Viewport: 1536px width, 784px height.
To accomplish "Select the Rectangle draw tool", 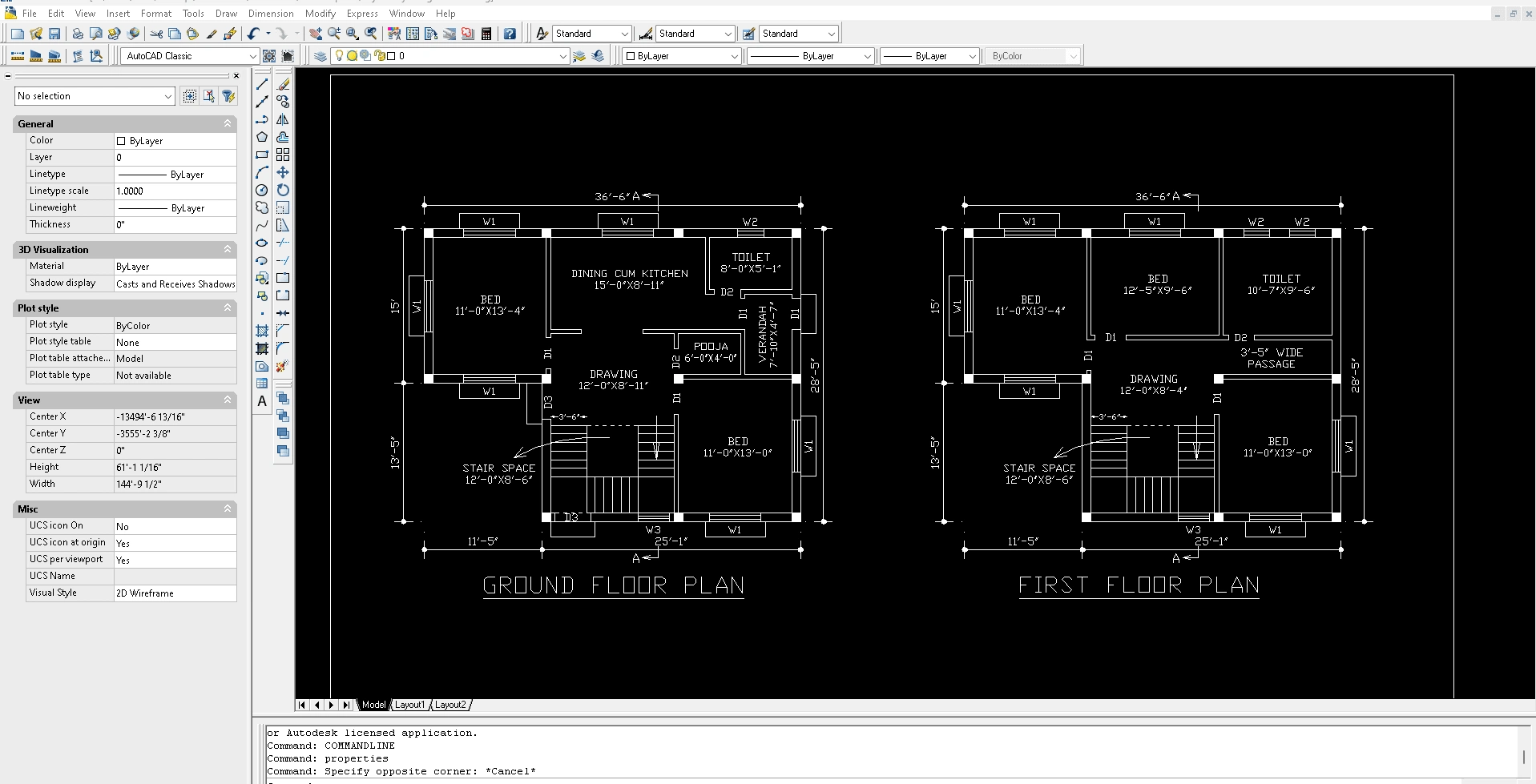I will coord(262,155).
